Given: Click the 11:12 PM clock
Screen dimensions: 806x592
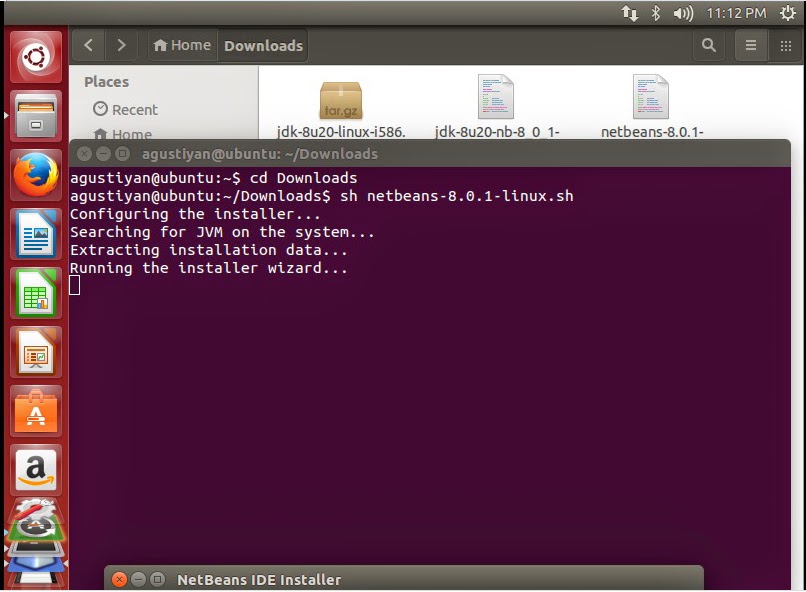Looking at the screenshot, I should coord(736,13).
